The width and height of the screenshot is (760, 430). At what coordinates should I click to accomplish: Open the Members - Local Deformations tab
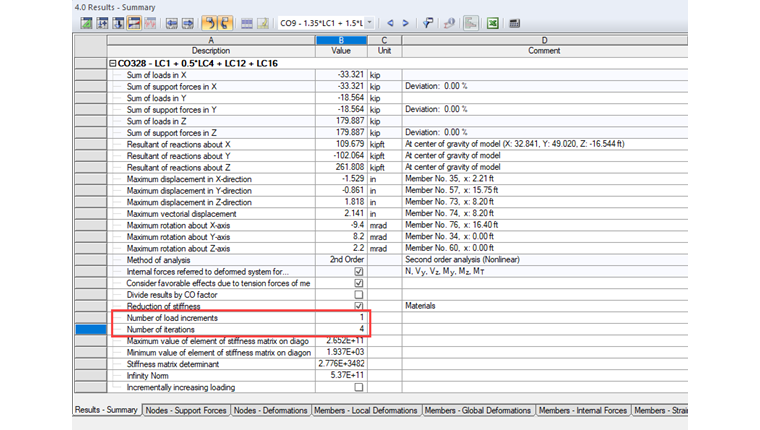coord(366,410)
